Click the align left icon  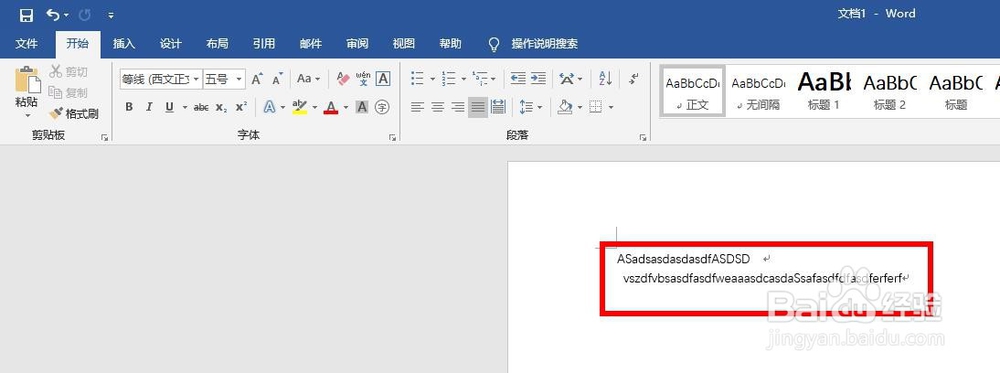(x=417, y=107)
